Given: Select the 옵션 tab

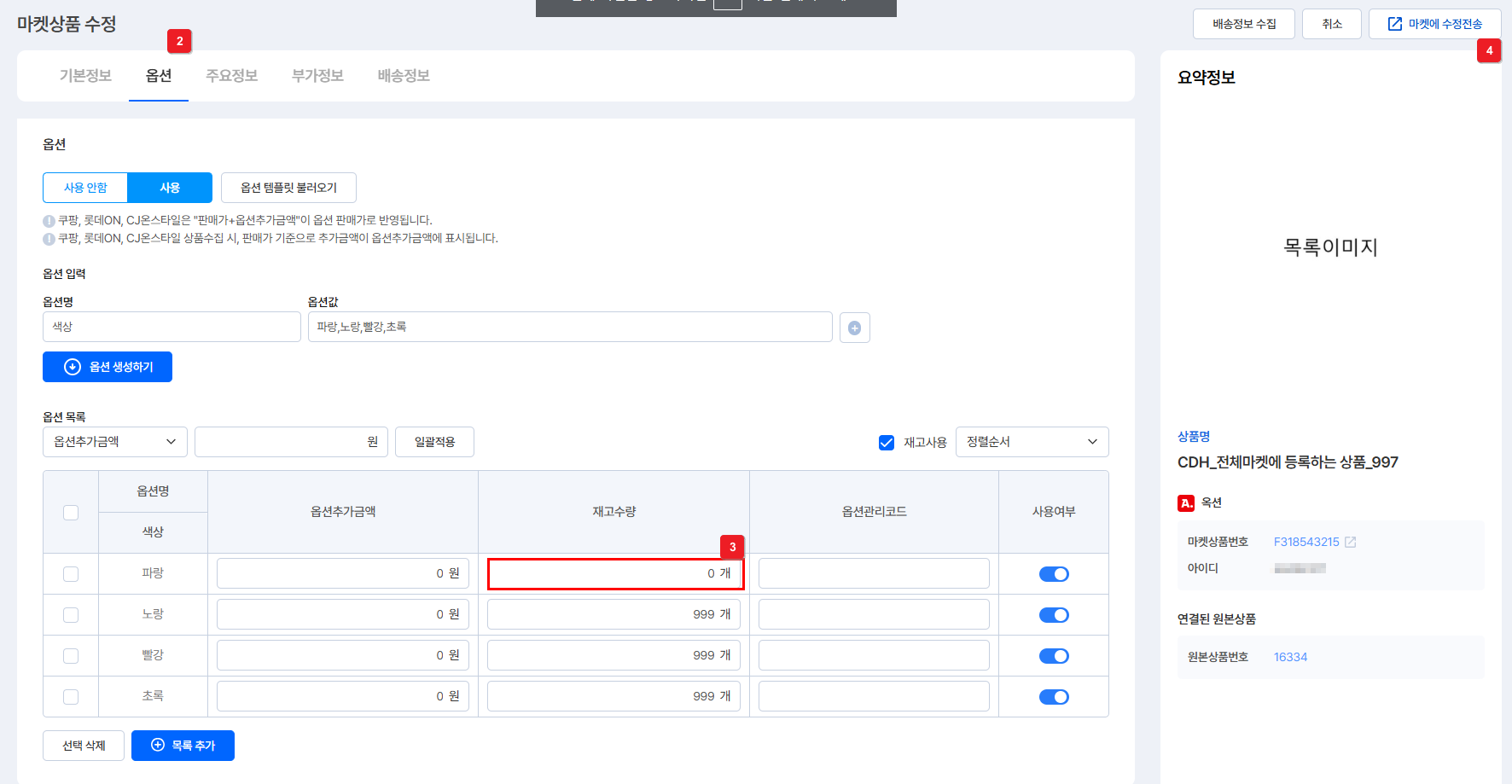Looking at the screenshot, I should pyautogui.click(x=159, y=76).
